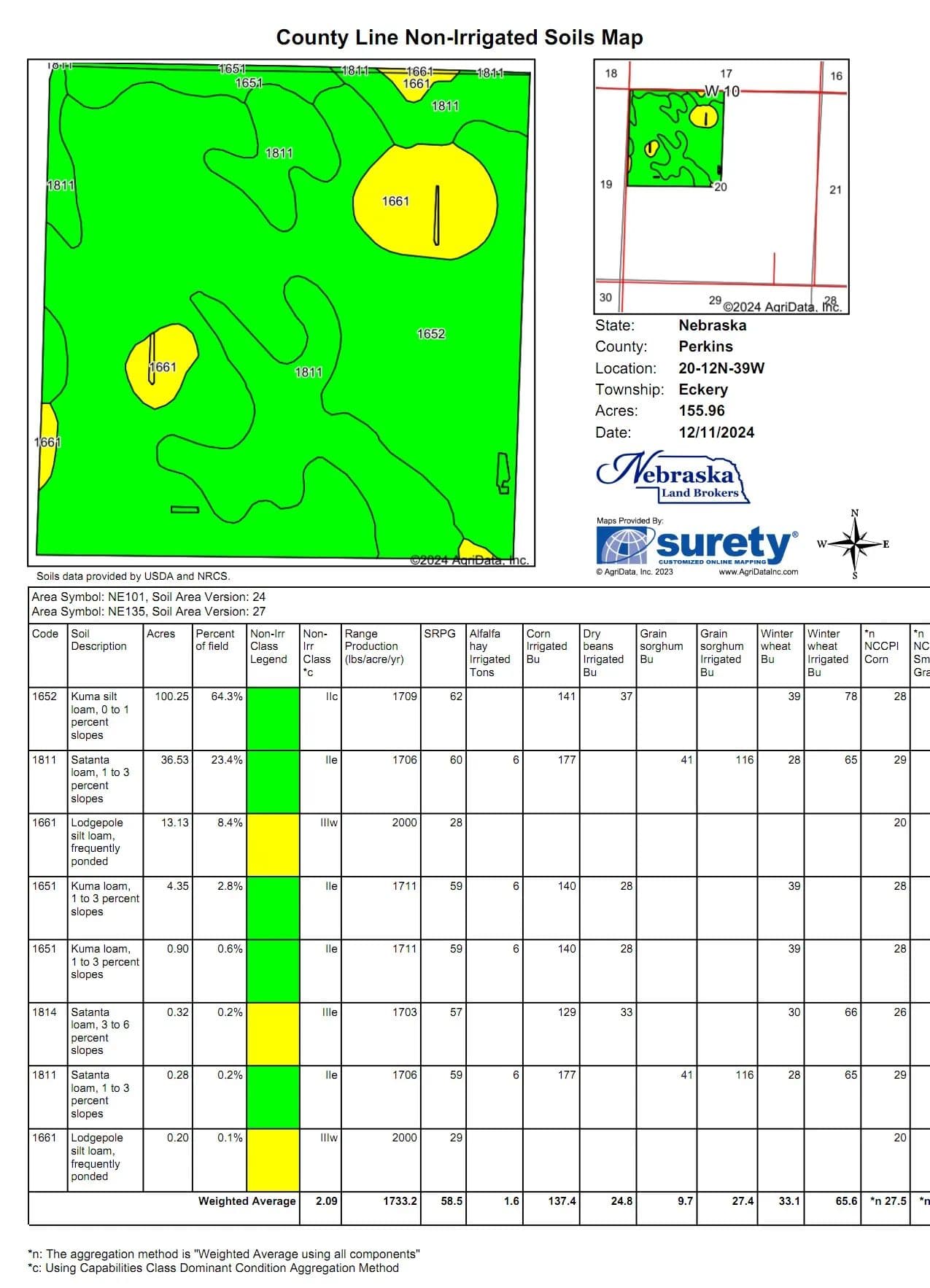Click the 12/11/2024 date value

tap(716, 432)
